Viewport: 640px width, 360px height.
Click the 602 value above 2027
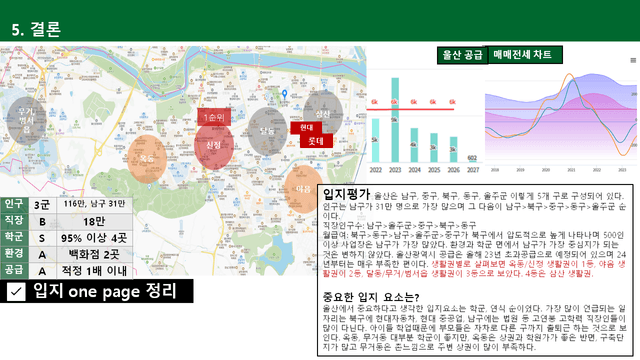[472, 158]
